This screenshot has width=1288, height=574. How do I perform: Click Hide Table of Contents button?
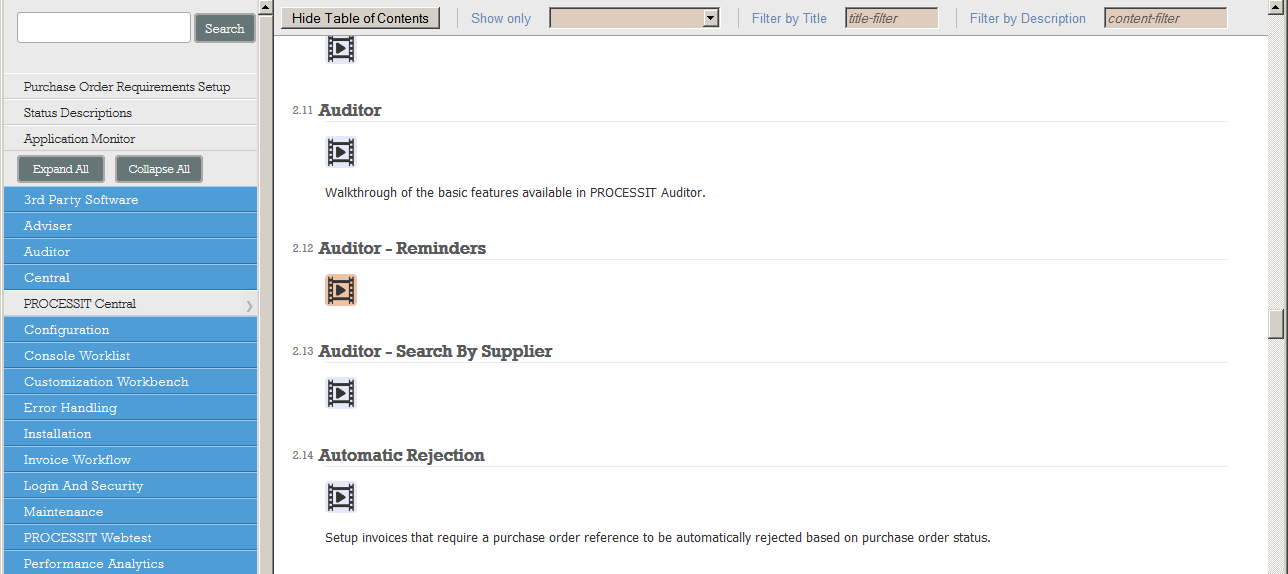tap(360, 18)
